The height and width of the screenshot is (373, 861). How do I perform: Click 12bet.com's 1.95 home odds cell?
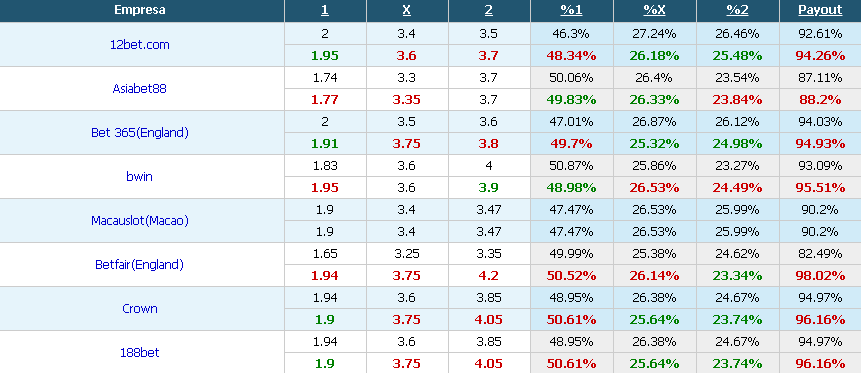(325, 55)
